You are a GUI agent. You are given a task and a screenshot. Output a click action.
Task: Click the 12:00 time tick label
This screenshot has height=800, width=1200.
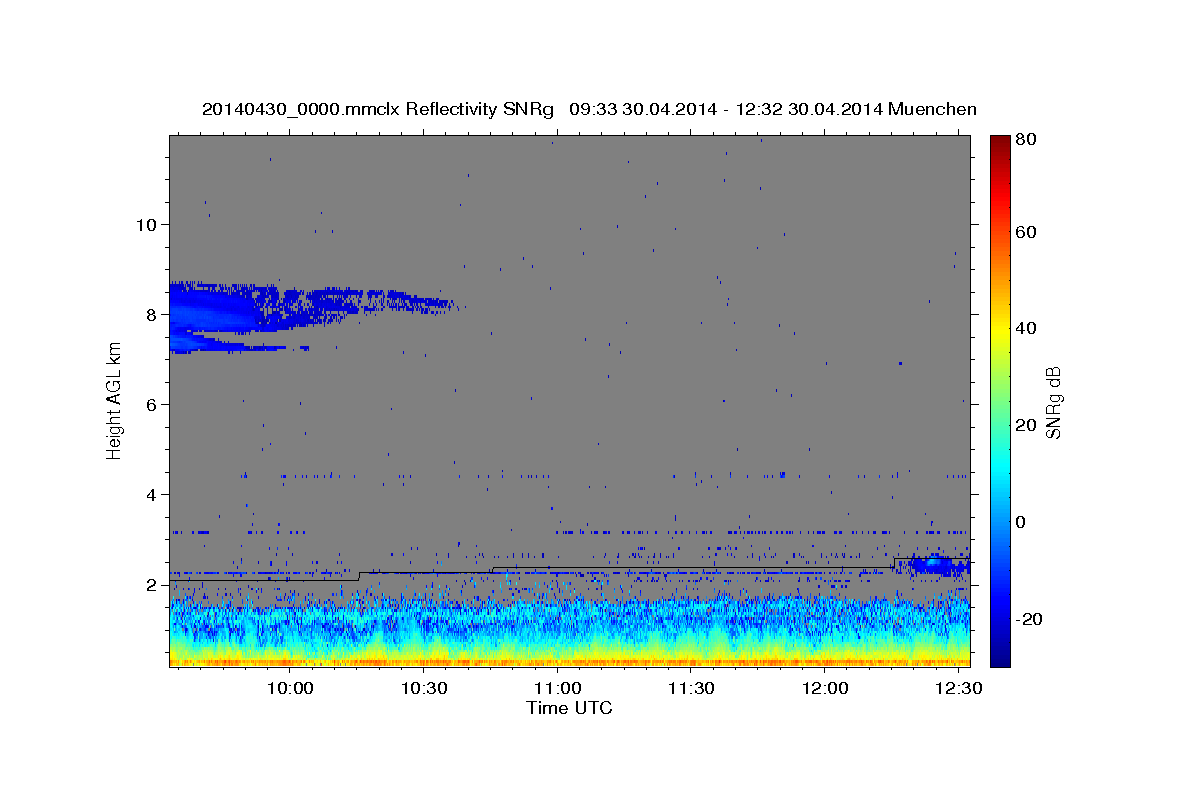[x=824, y=689]
